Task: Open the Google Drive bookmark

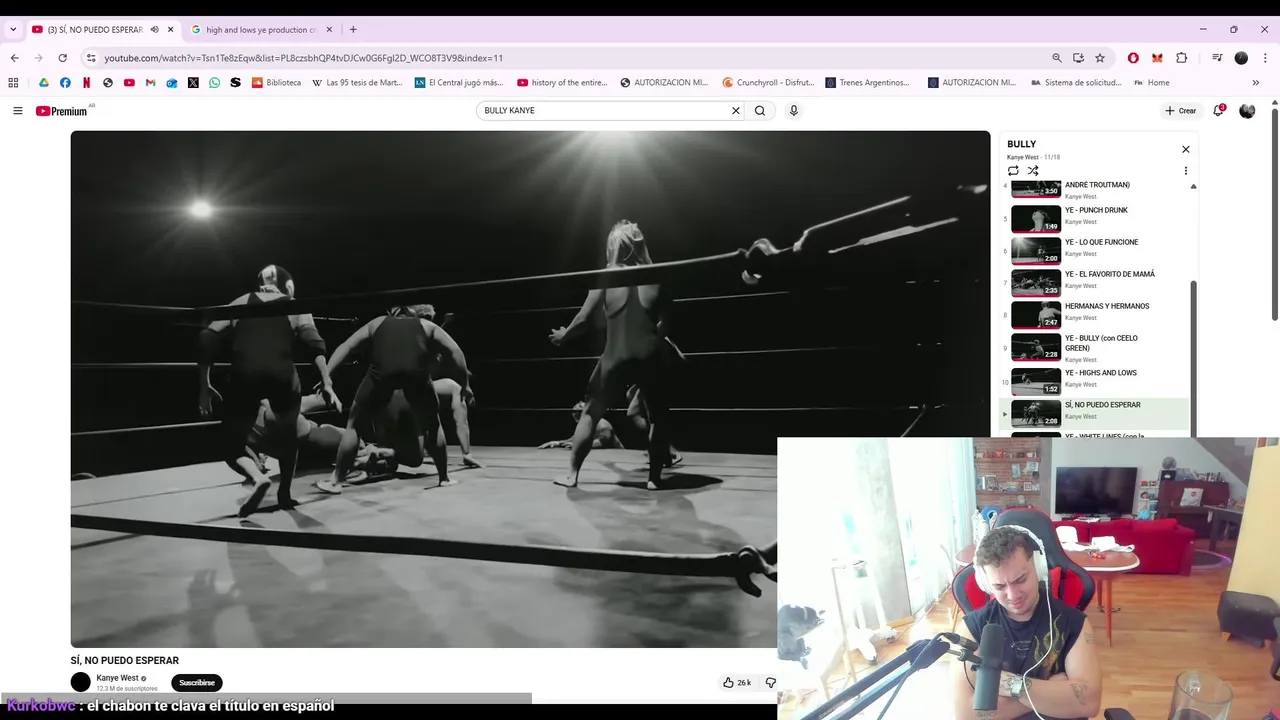Action: pos(44,83)
